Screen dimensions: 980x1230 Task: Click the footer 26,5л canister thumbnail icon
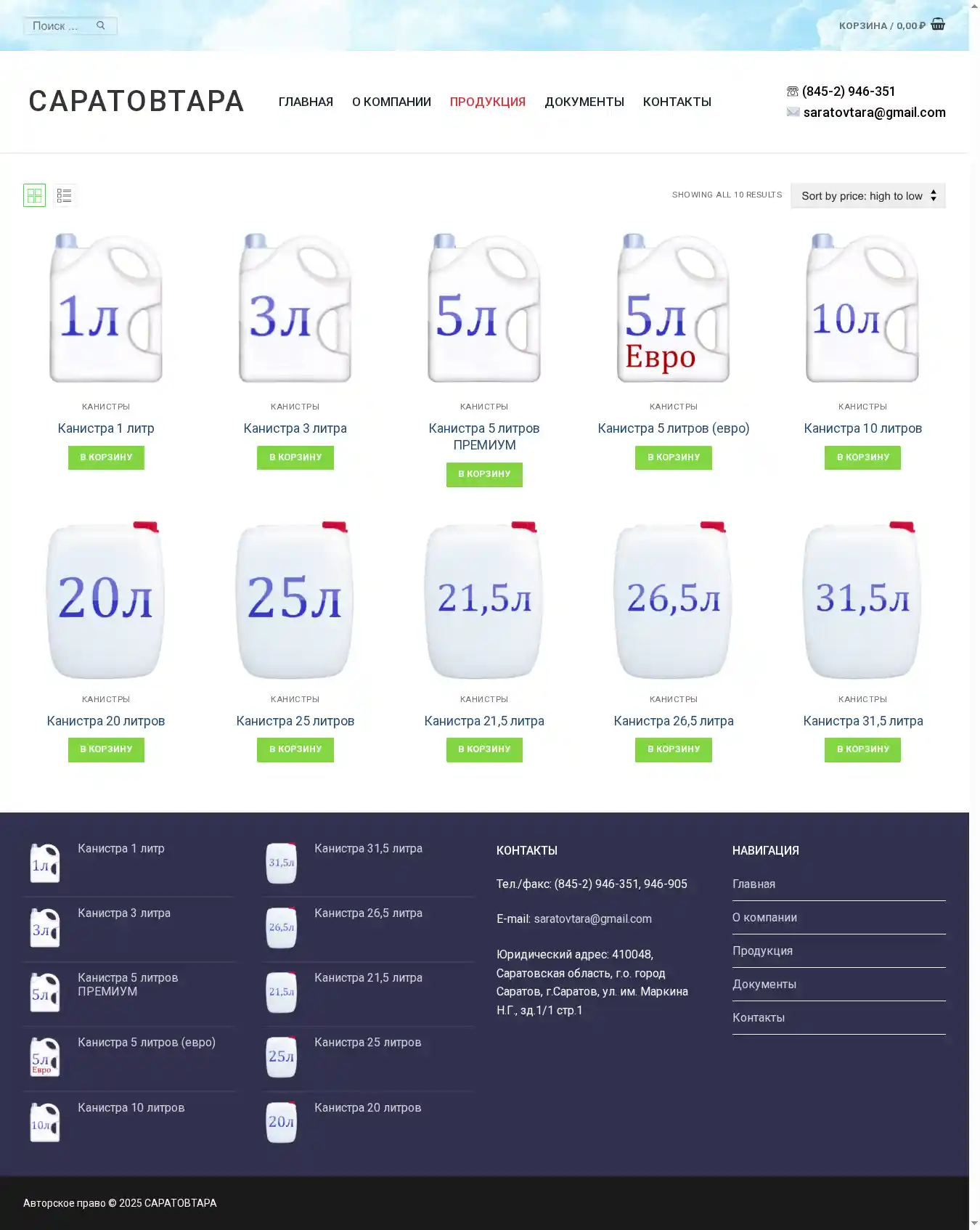click(282, 928)
